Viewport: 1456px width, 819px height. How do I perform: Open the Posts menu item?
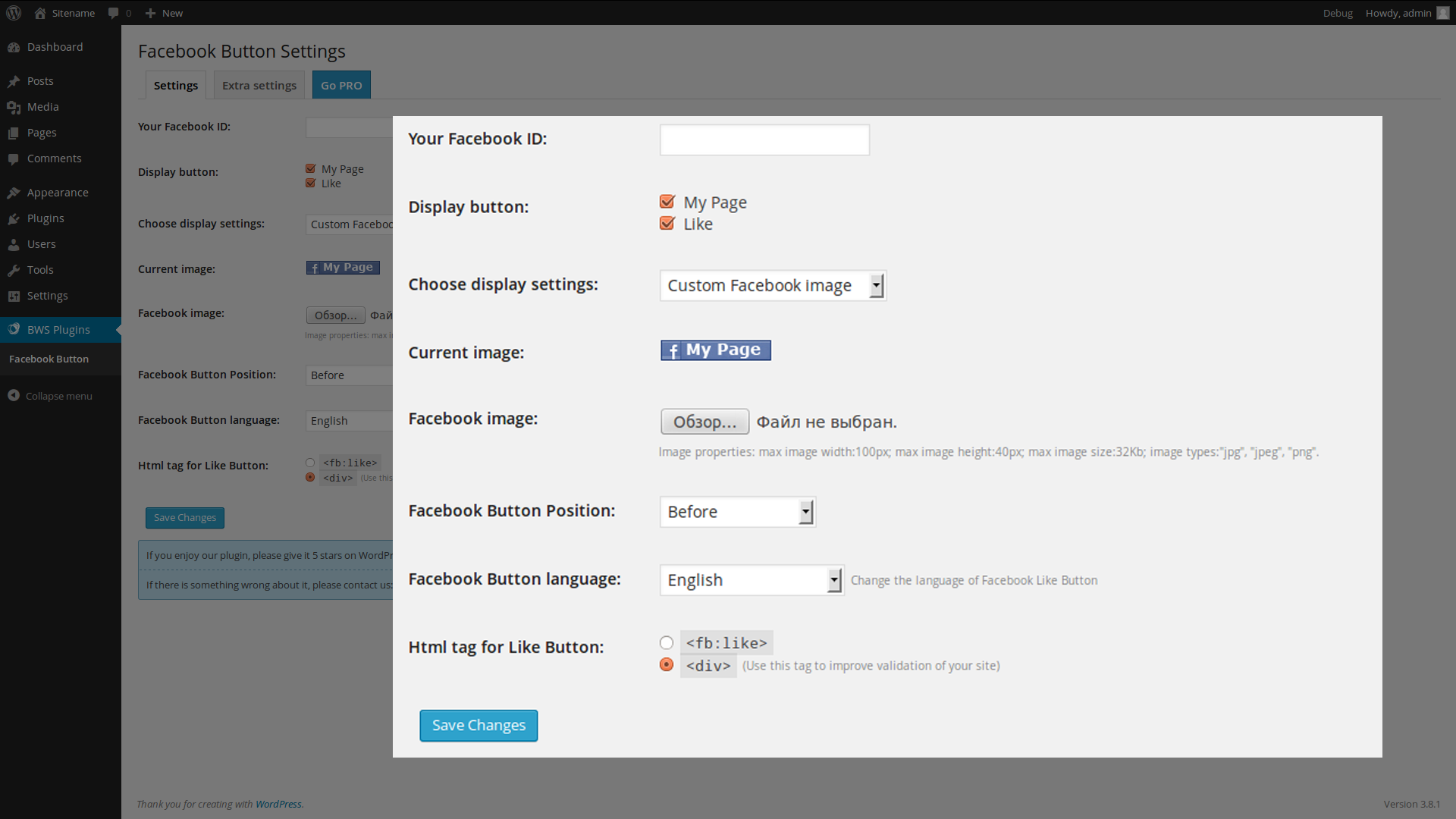61,81
